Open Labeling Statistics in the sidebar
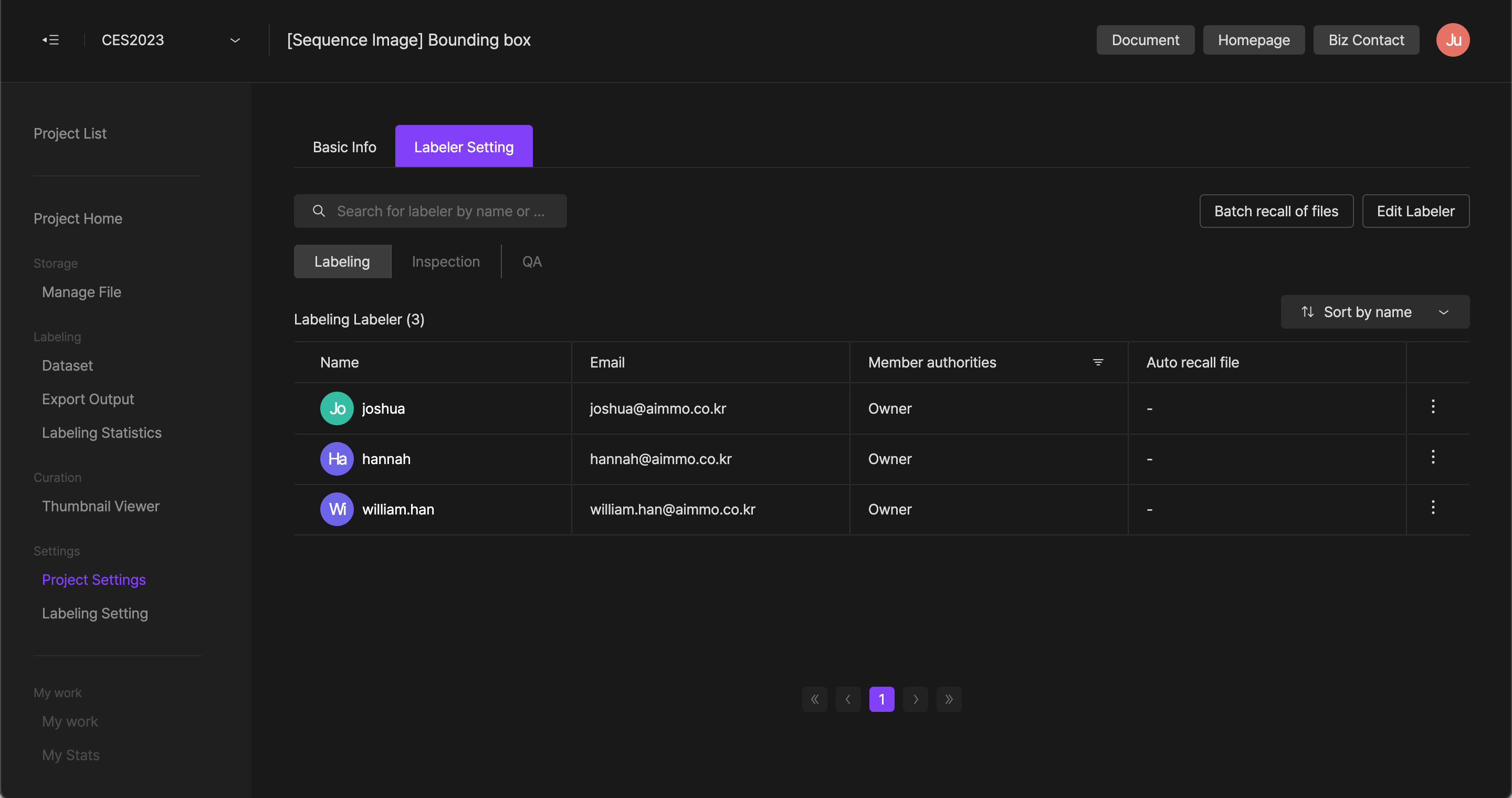This screenshot has width=1512, height=798. [x=101, y=433]
